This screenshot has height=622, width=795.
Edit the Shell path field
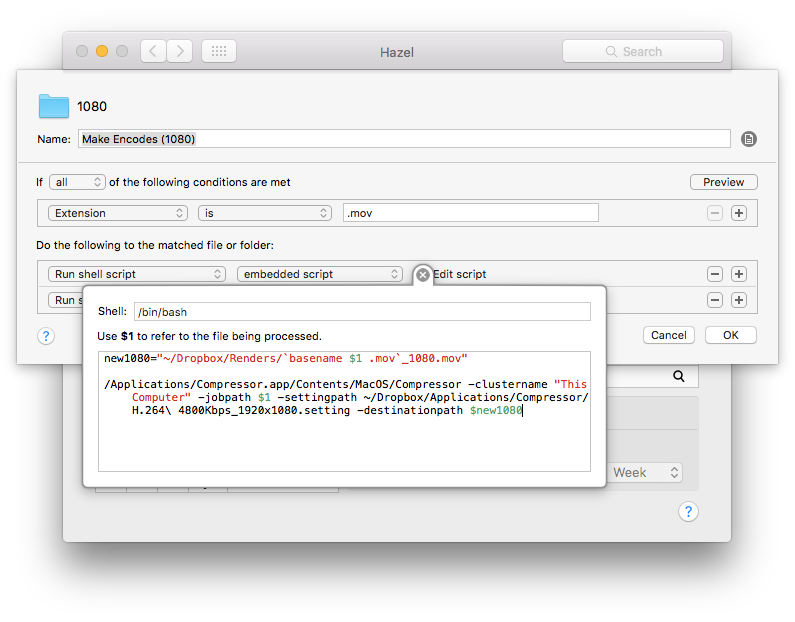pyautogui.click(x=362, y=312)
